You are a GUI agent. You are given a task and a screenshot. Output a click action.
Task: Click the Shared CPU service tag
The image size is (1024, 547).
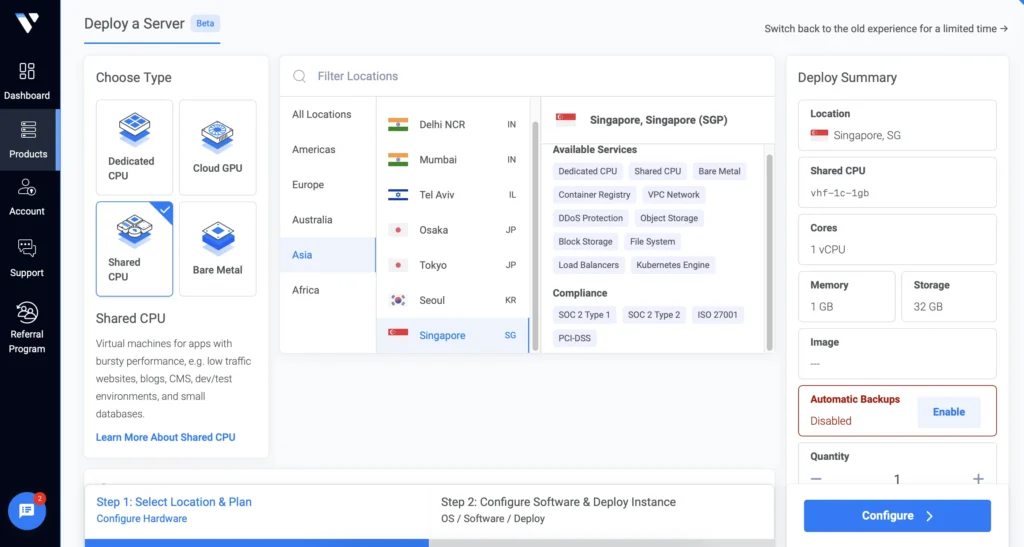coord(658,171)
